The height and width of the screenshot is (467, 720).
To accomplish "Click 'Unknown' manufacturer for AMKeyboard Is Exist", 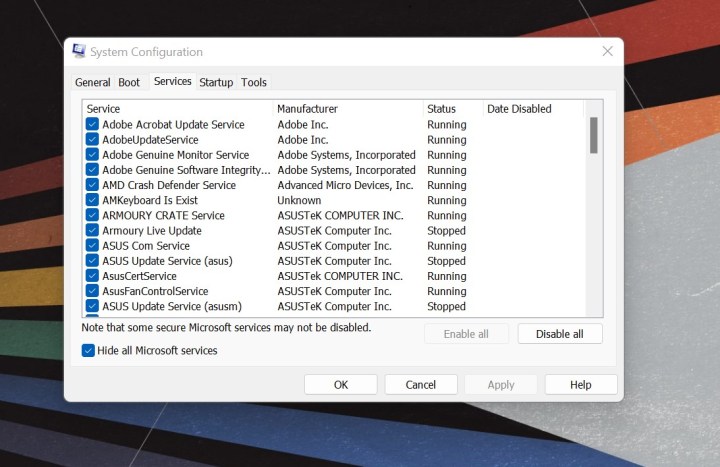I will [299, 200].
